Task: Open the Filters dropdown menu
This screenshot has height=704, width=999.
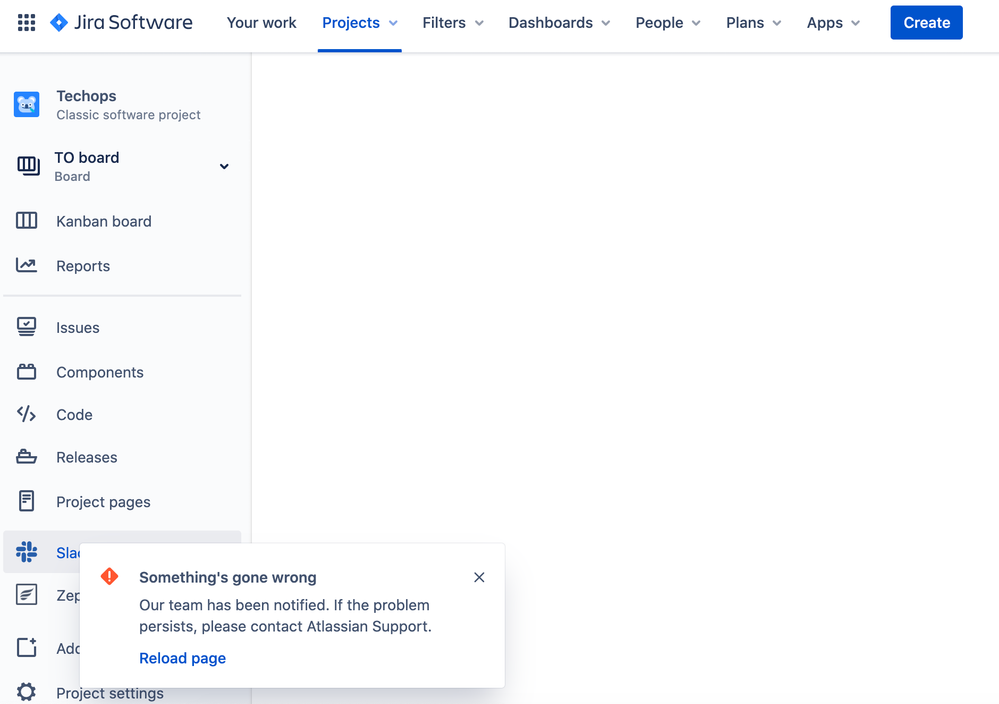Action: (x=453, y=23)
